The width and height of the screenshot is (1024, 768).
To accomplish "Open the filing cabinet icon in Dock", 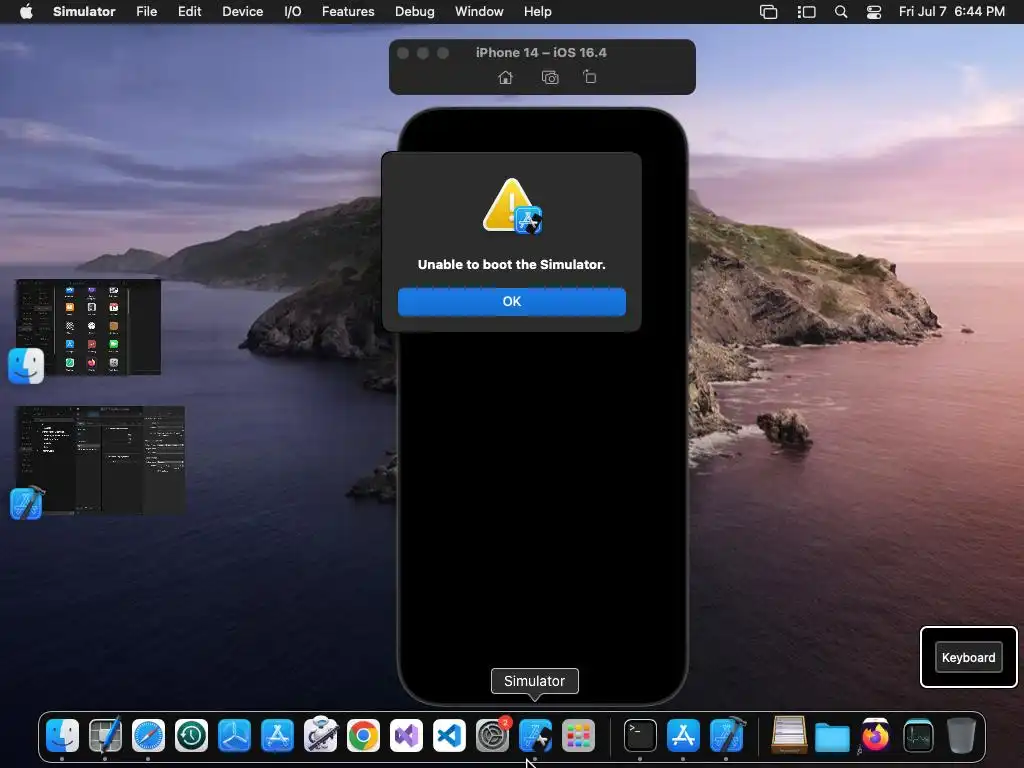I will 789,735.
